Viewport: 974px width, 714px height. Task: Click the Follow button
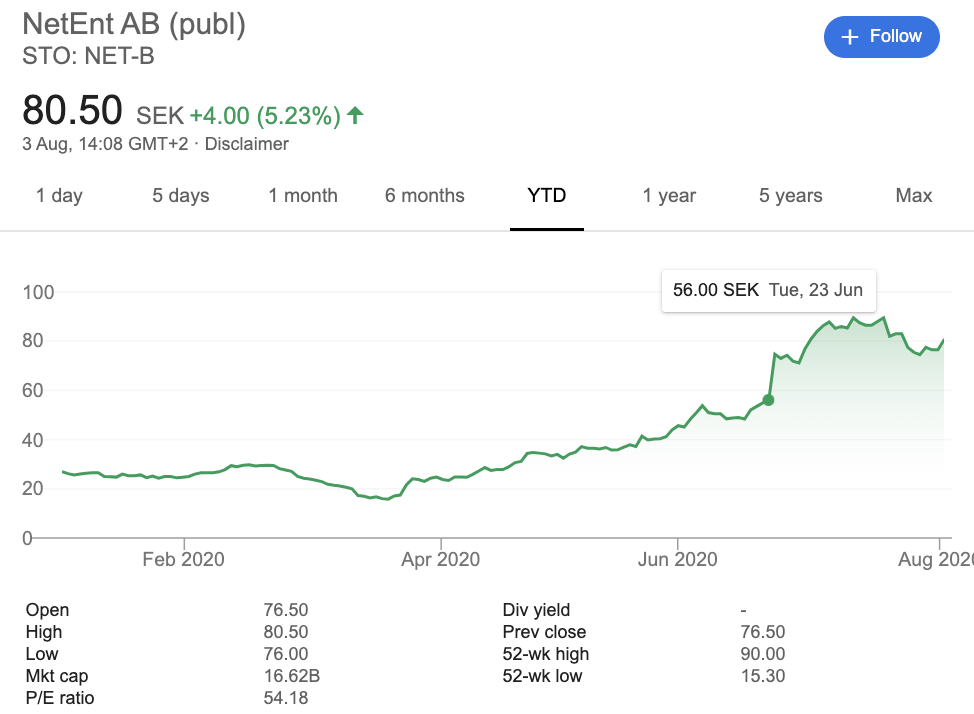pos(881,37)
